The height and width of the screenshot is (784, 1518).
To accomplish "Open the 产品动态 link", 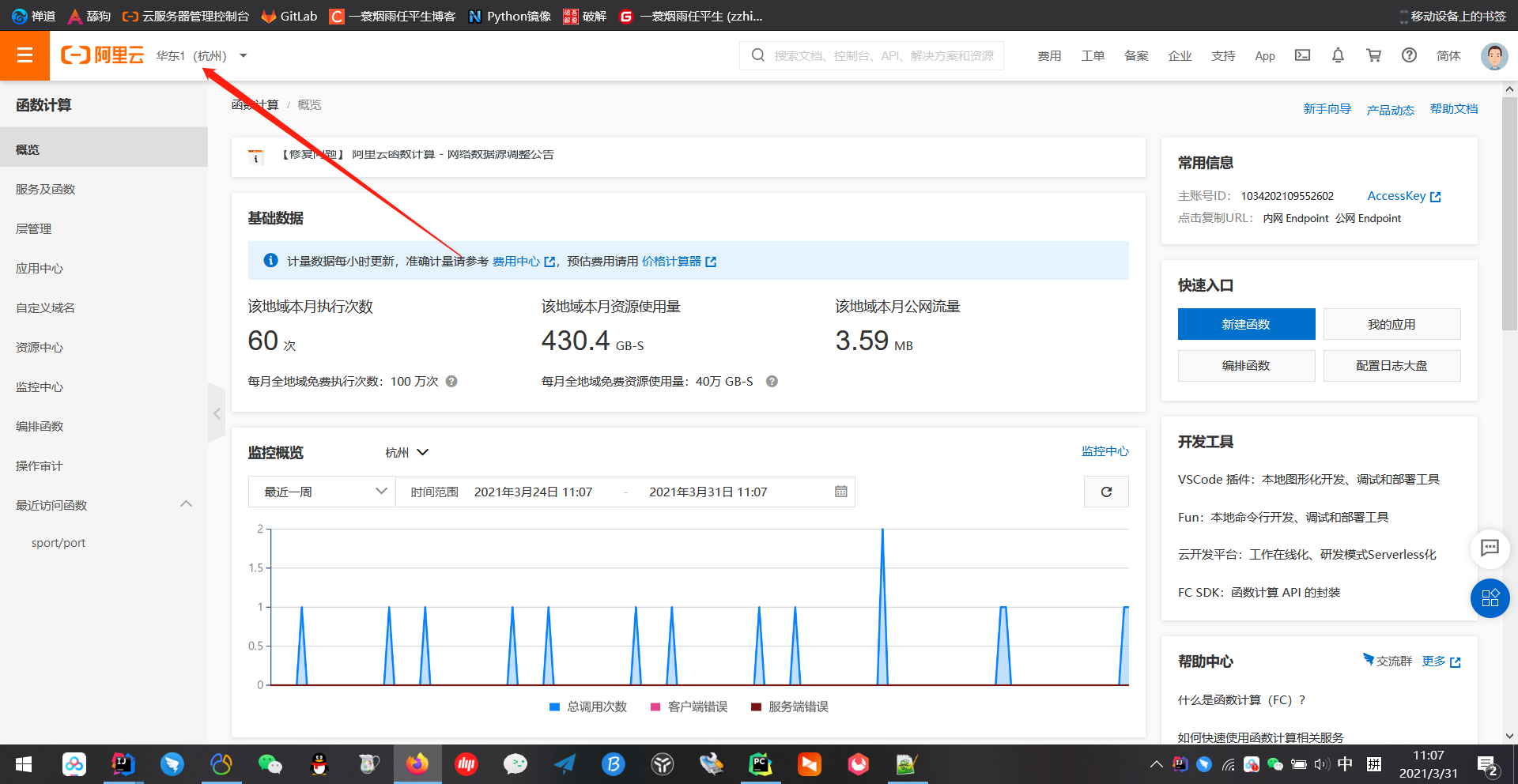I will (x=1390, y=110).
